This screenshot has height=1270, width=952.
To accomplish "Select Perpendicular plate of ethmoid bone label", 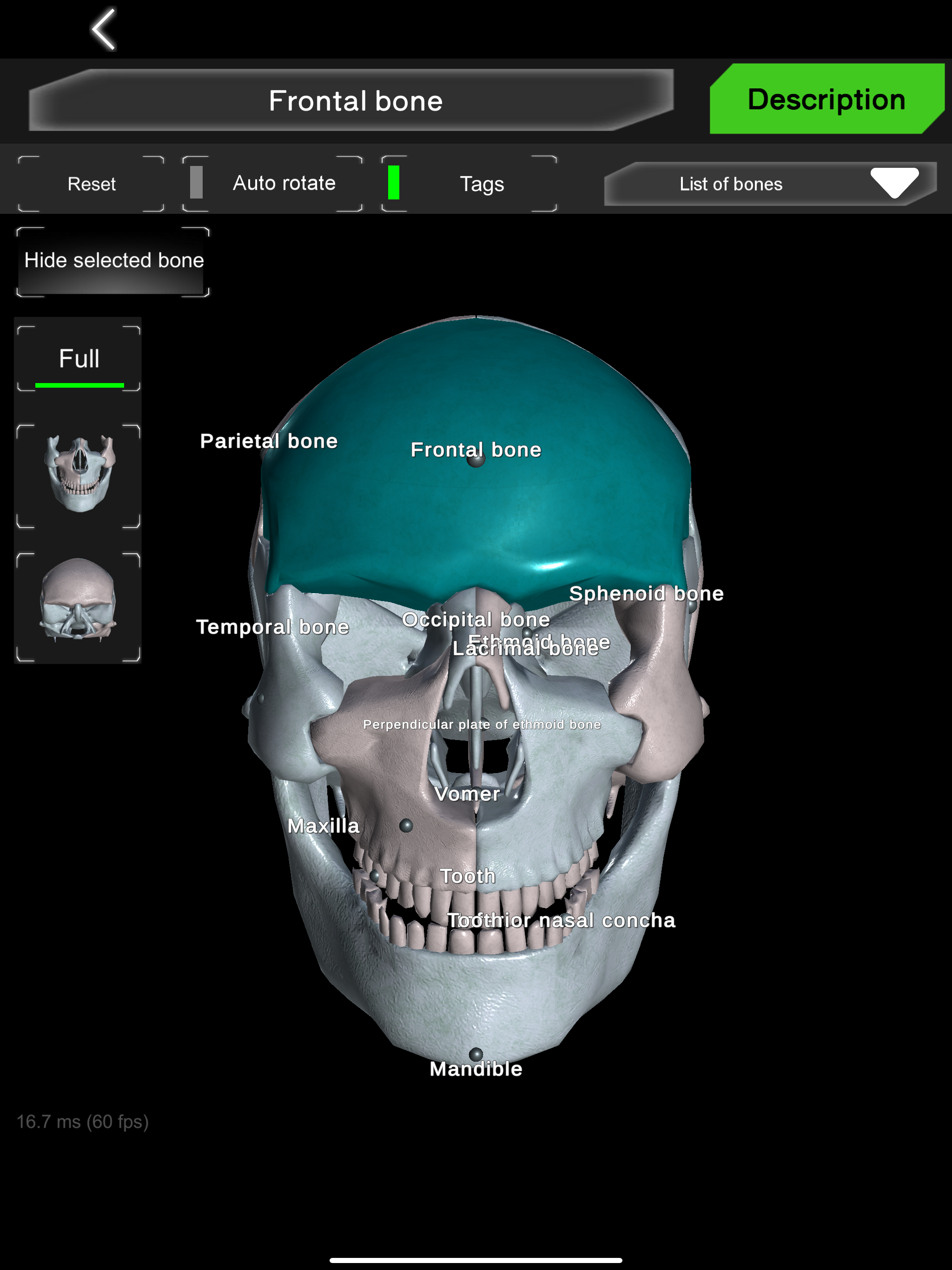I will pos(482,725).
